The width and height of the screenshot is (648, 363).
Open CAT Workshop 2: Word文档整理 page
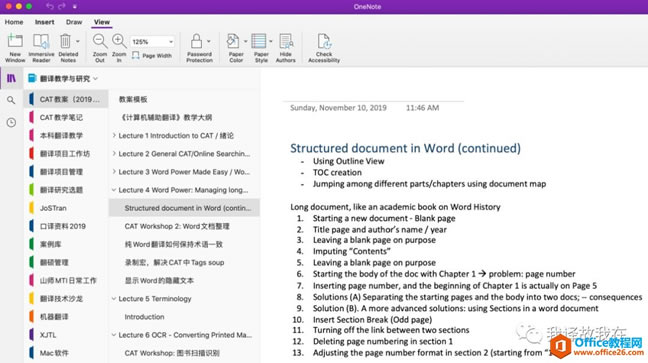[184, 226]
